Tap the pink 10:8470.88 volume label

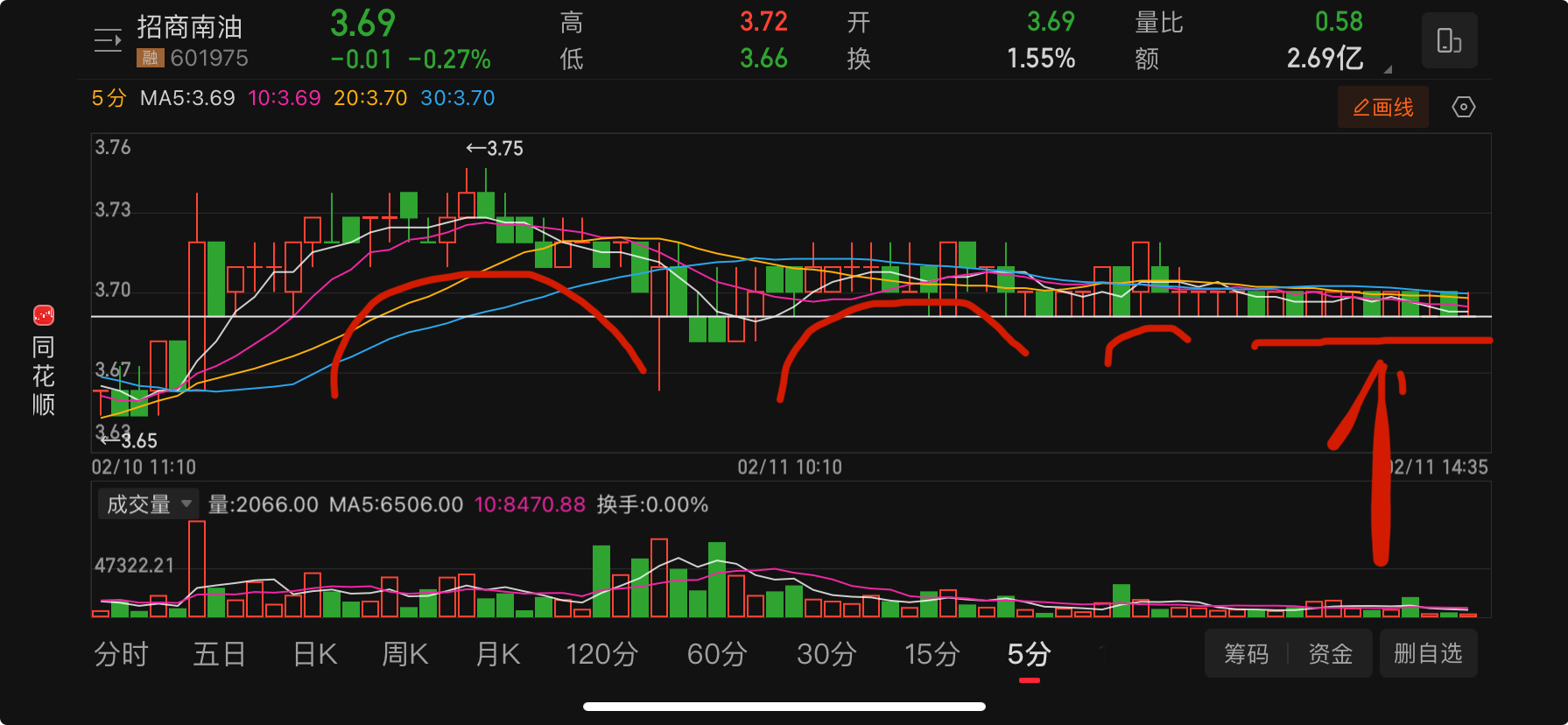tap(530, 504)
